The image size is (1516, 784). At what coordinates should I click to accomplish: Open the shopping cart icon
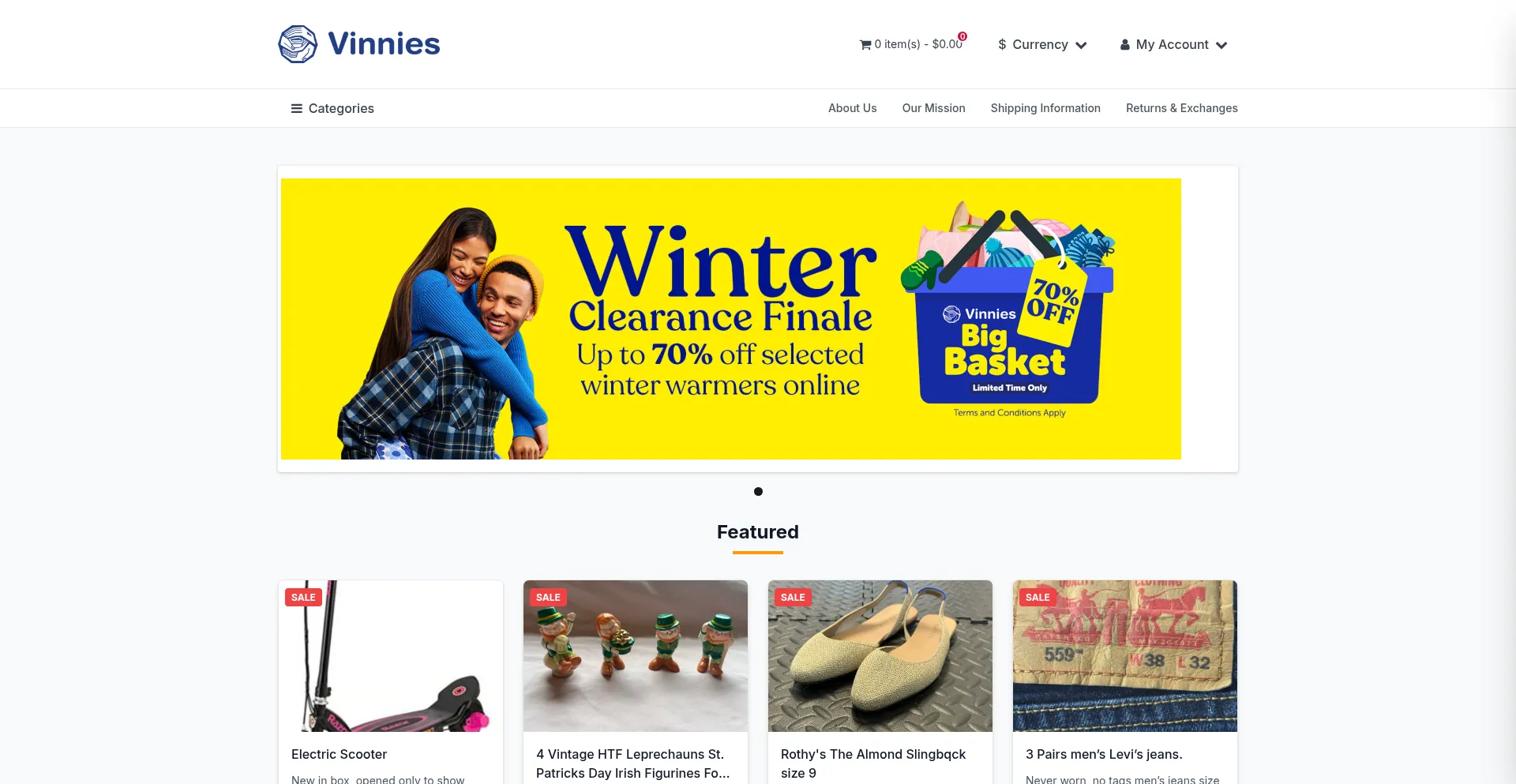pos(865,45)
